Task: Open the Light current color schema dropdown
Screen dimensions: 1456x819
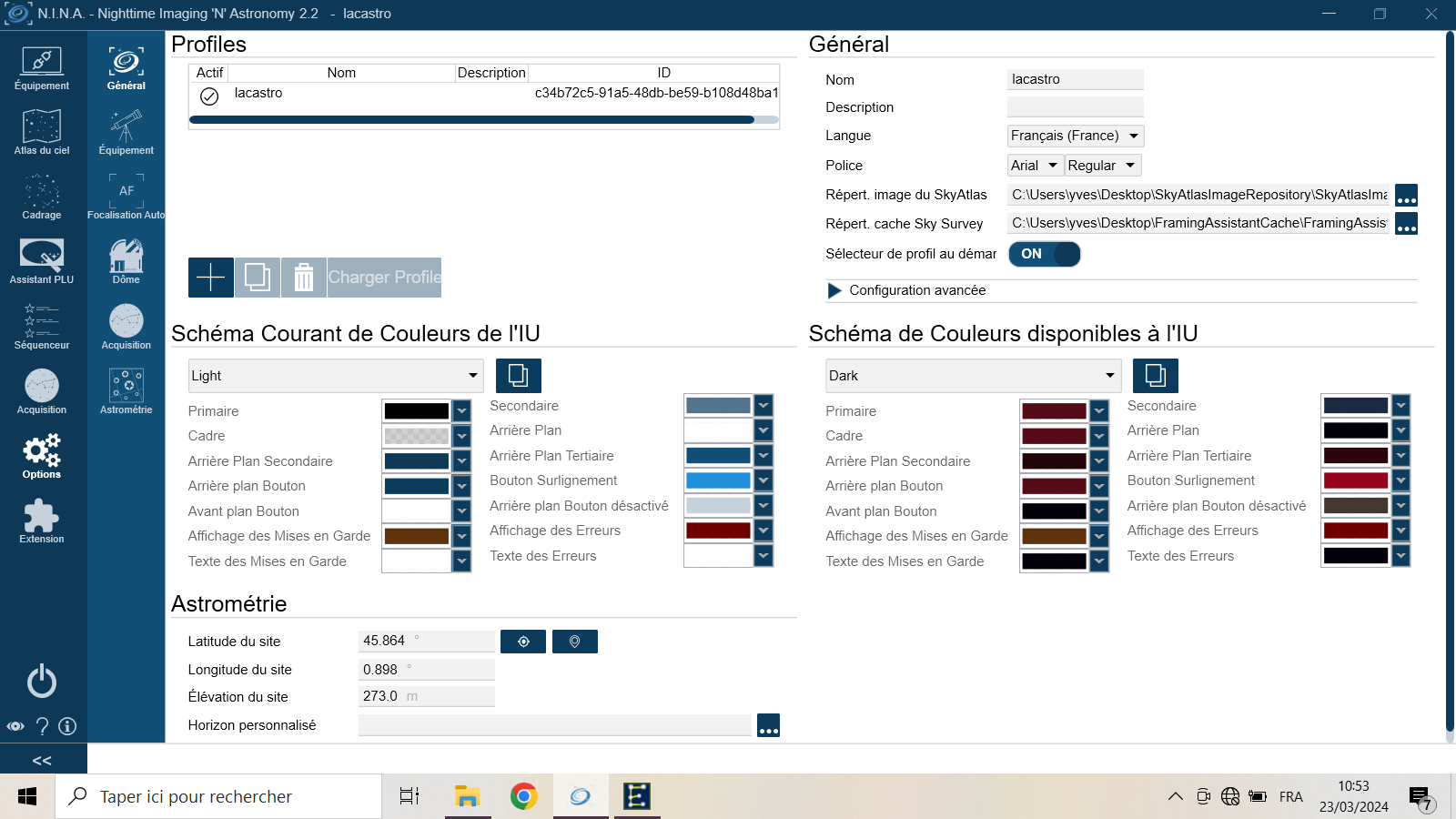Action: 336,376
